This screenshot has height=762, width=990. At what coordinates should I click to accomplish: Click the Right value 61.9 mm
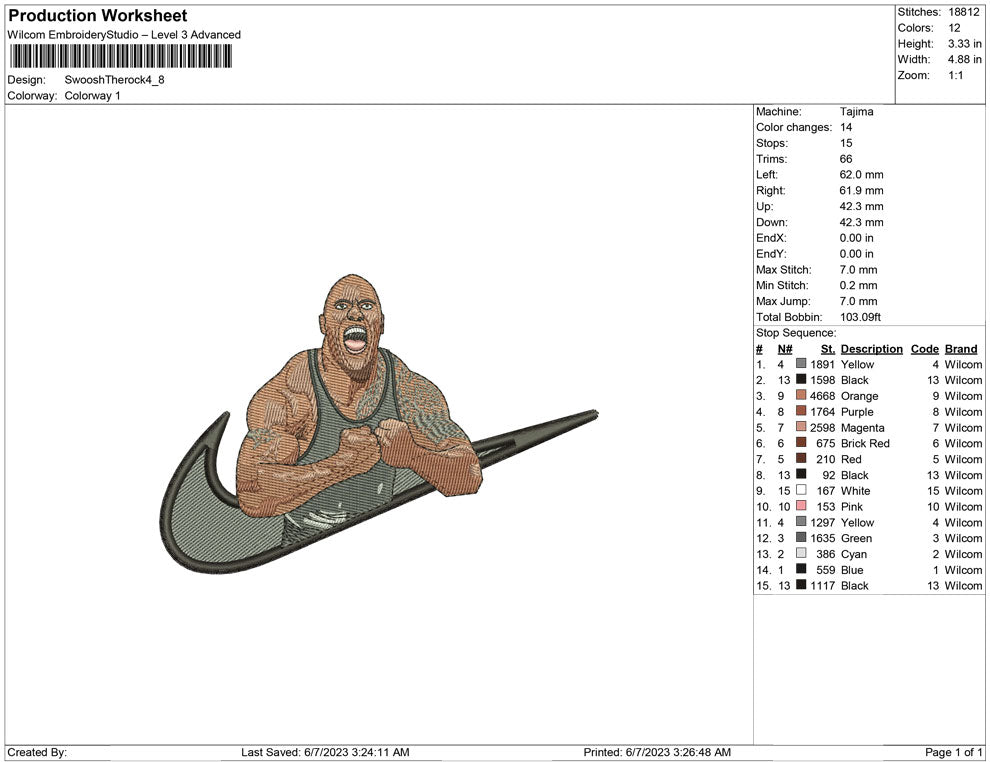pyautogui.click(x=861, y=191)
